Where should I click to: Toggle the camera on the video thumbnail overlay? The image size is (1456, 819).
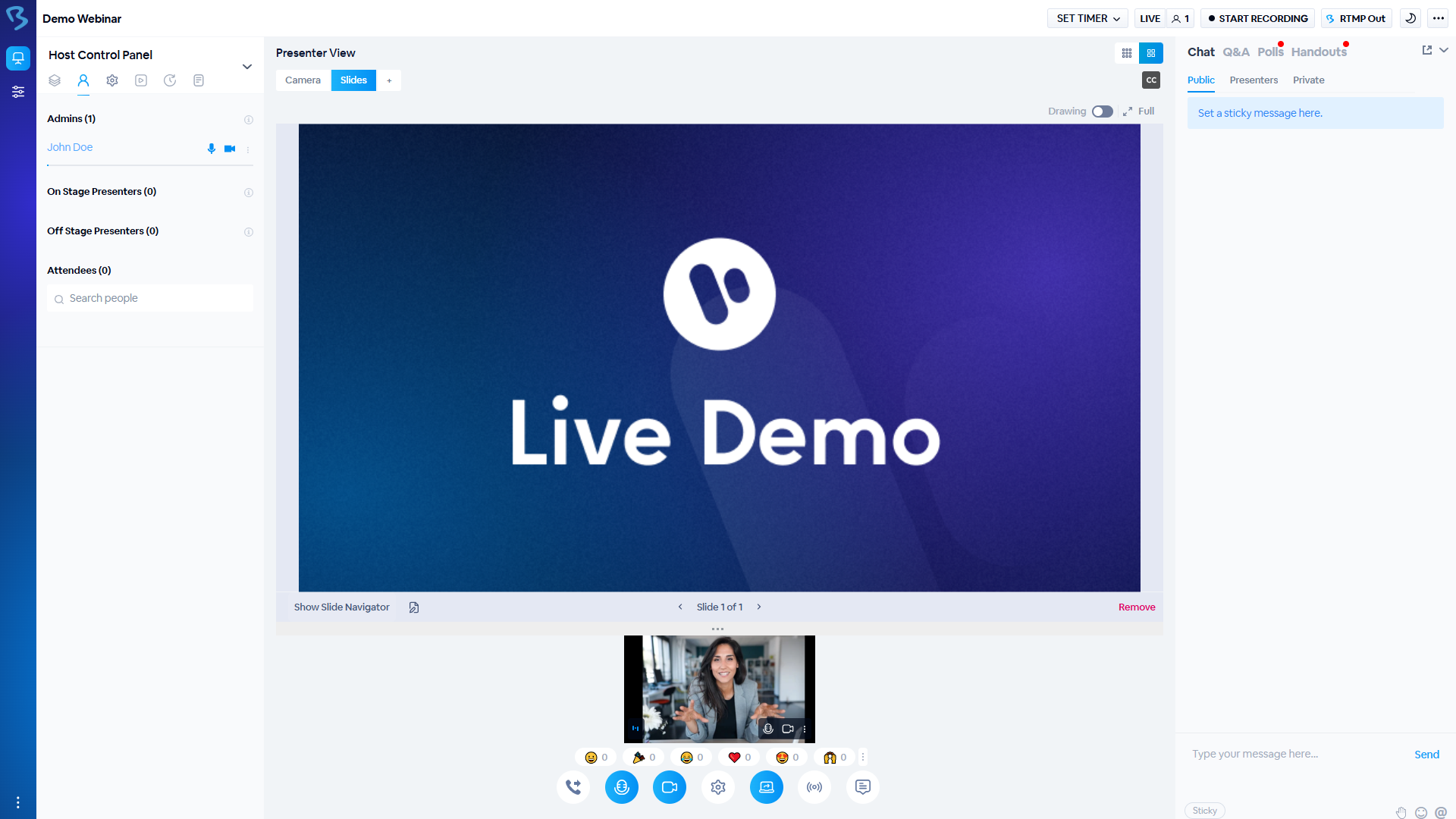tap(788, 729)
